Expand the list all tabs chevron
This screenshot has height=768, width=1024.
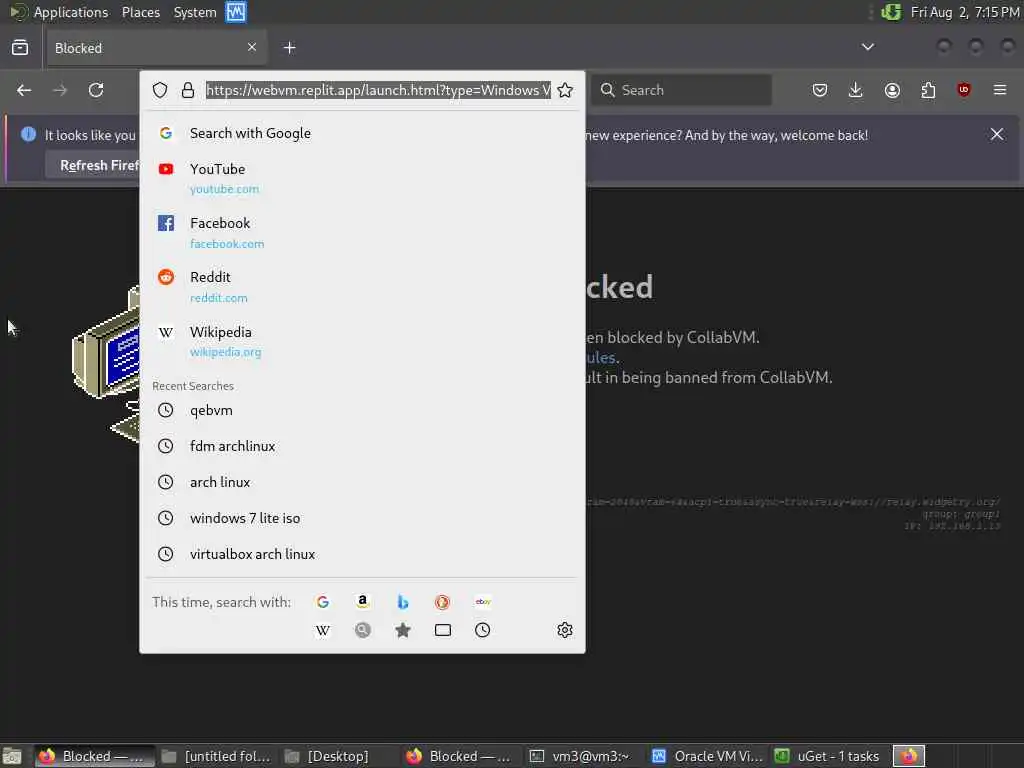click(x=868, y=47)
